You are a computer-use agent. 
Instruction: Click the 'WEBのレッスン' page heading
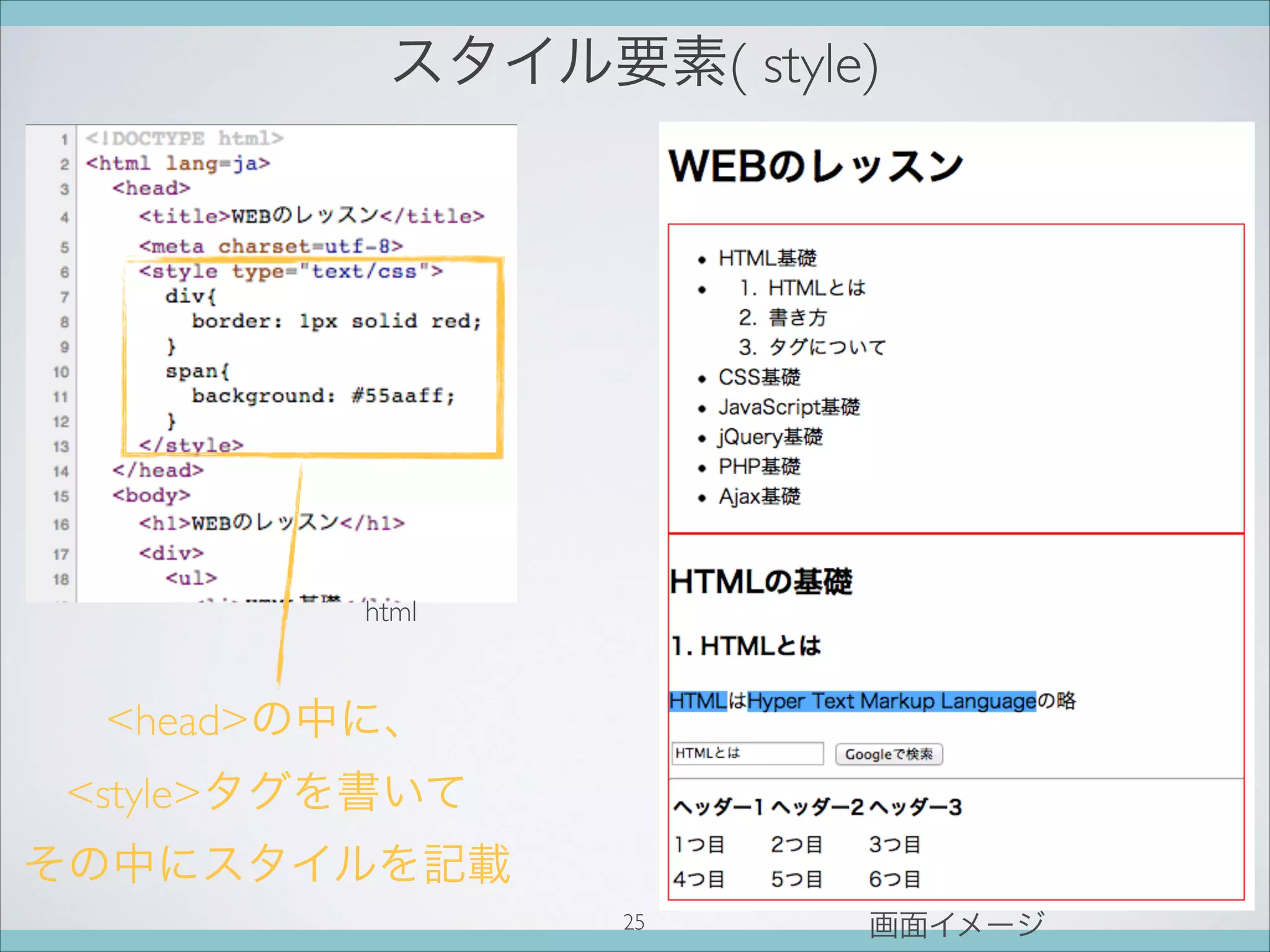click(815, 166)
